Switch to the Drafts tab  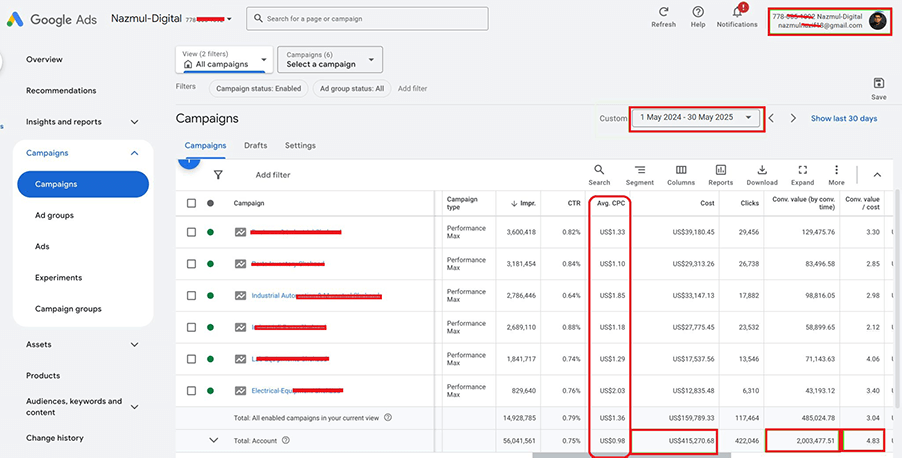255,146
